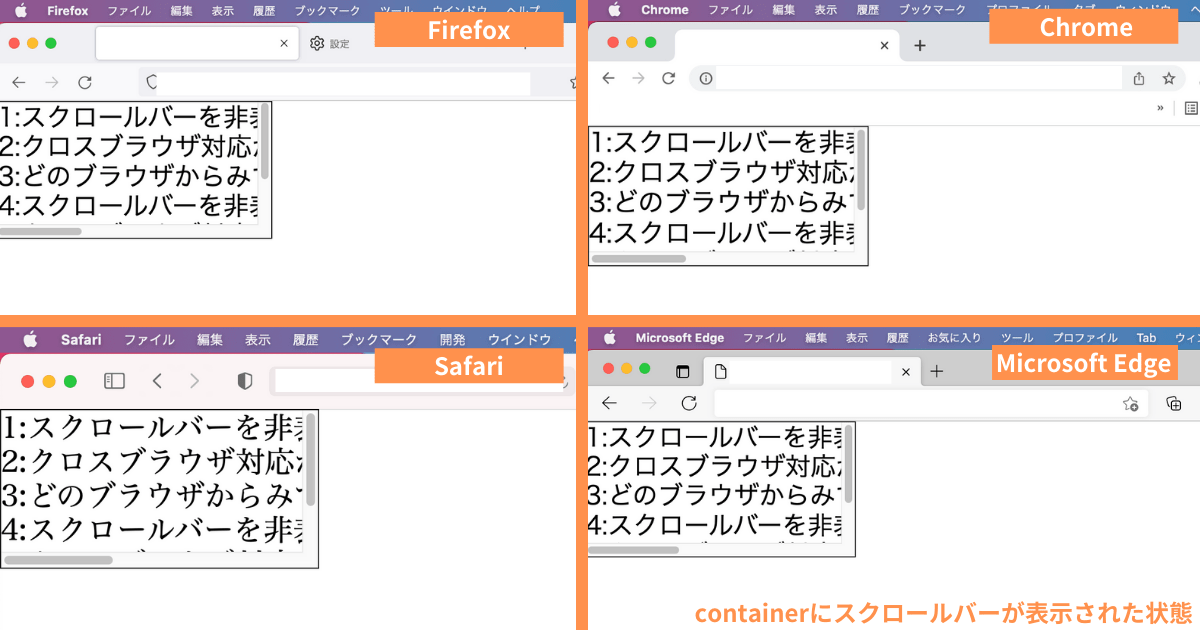Add to favorites with Edge's star icon

click(1131, 404)
